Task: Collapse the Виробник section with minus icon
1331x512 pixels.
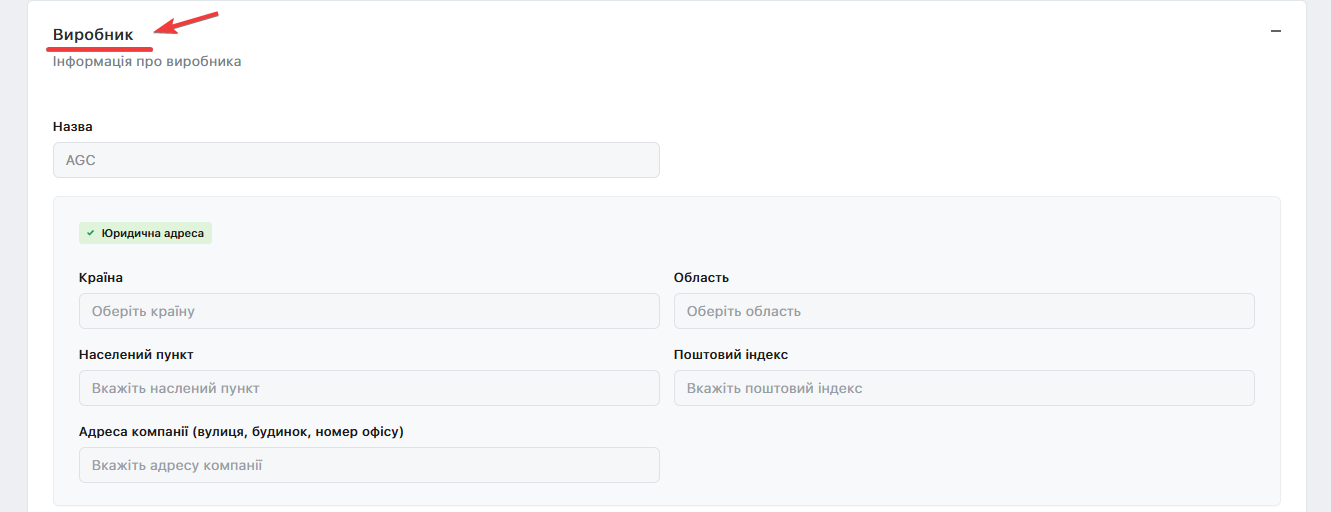Action: tap(1275, 32)
